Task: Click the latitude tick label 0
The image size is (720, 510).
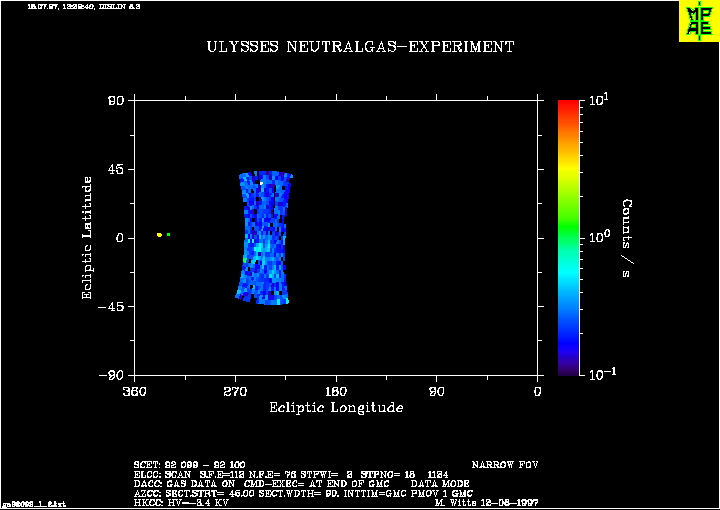Action: point(121,238)
